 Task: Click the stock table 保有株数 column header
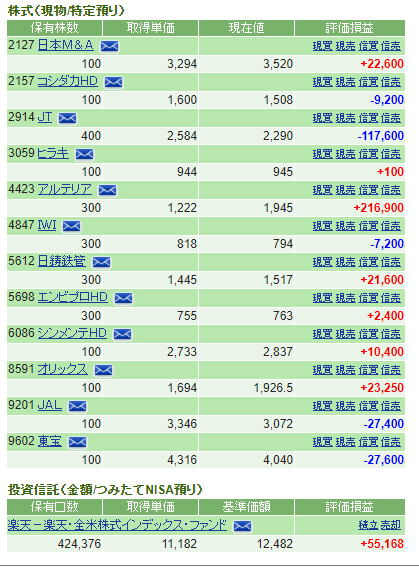[x=55, y=28]
